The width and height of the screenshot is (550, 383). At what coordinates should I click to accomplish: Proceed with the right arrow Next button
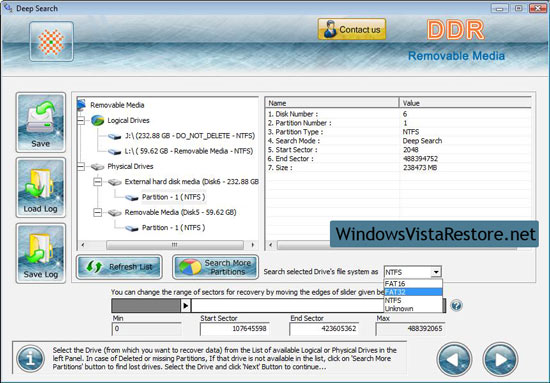point(500,360)
